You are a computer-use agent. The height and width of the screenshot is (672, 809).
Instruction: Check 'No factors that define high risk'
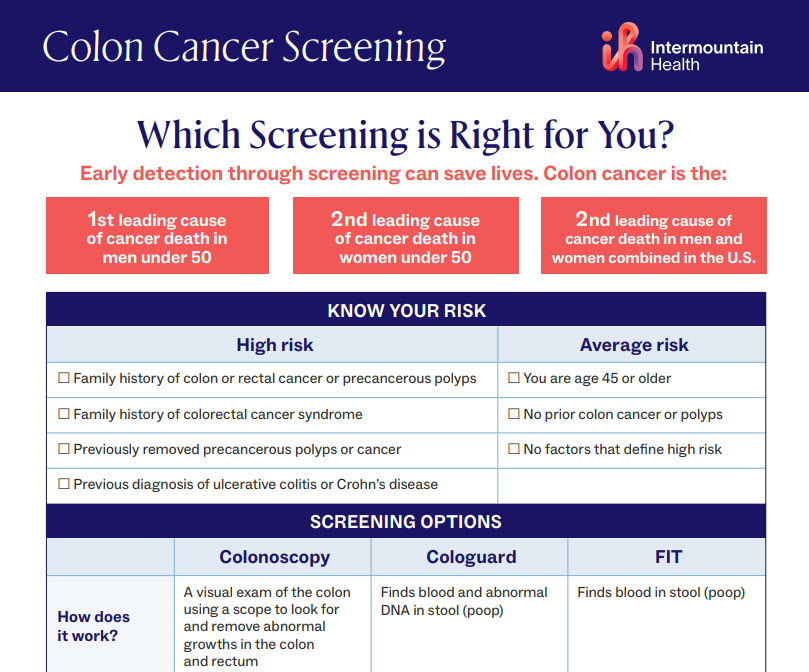514,450
